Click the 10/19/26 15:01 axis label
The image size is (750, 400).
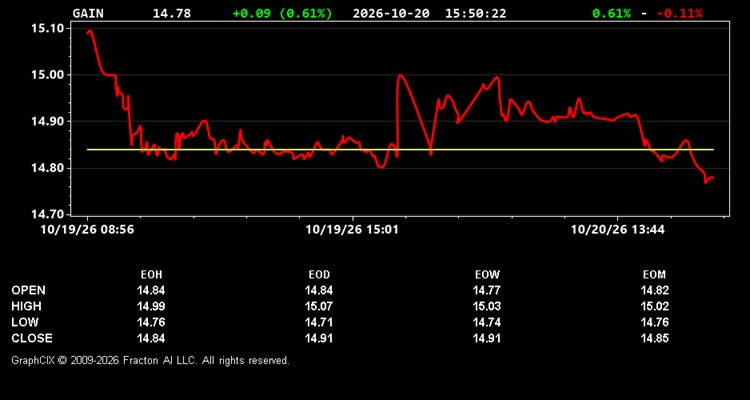(352, 230)
